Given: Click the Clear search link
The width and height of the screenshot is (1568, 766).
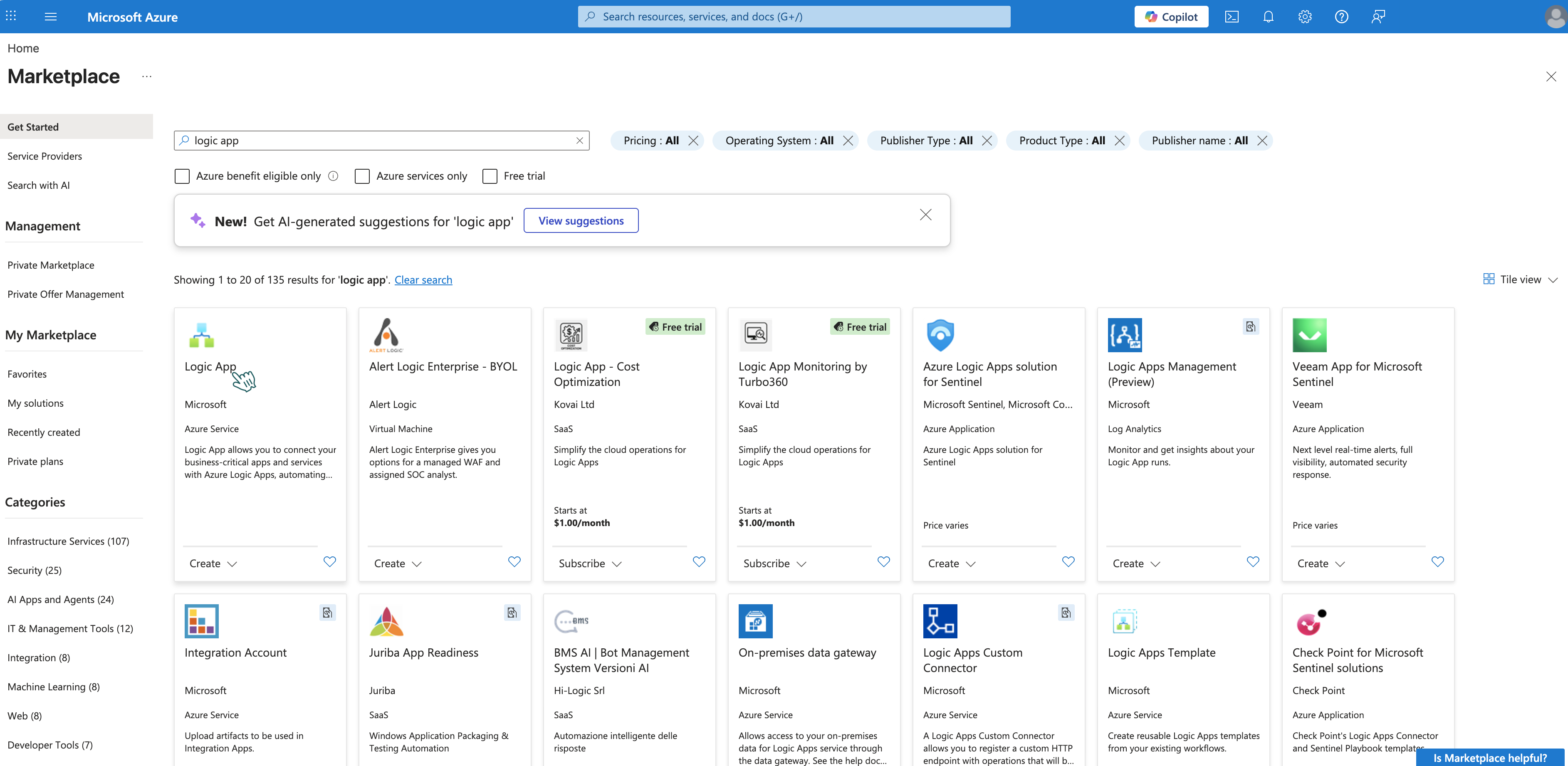Looking at the screenshot, I should (x=423, y=279).
